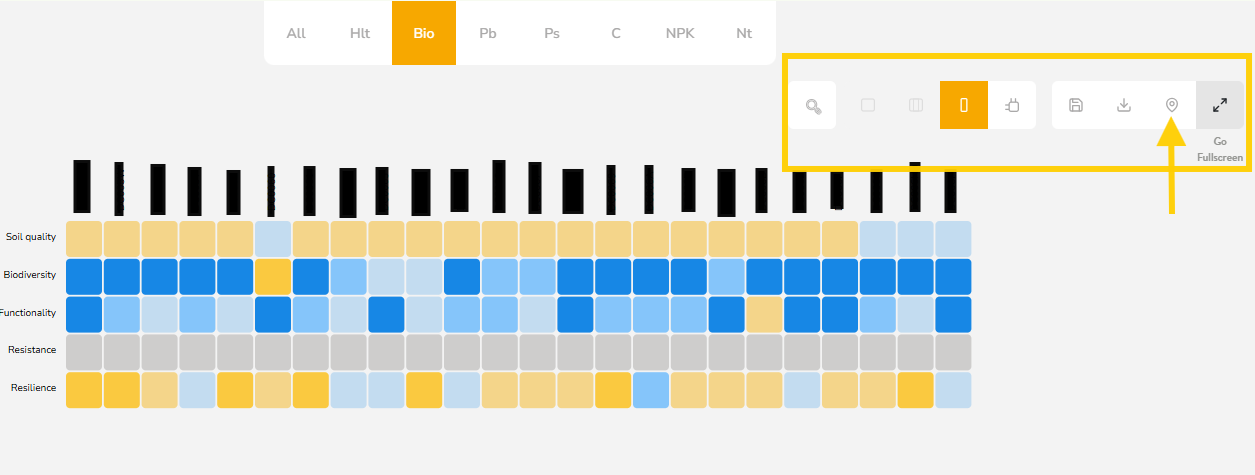Switch to the Ps tab
This screenshot has height=475, width=1255.
click(x=552, y=33)
